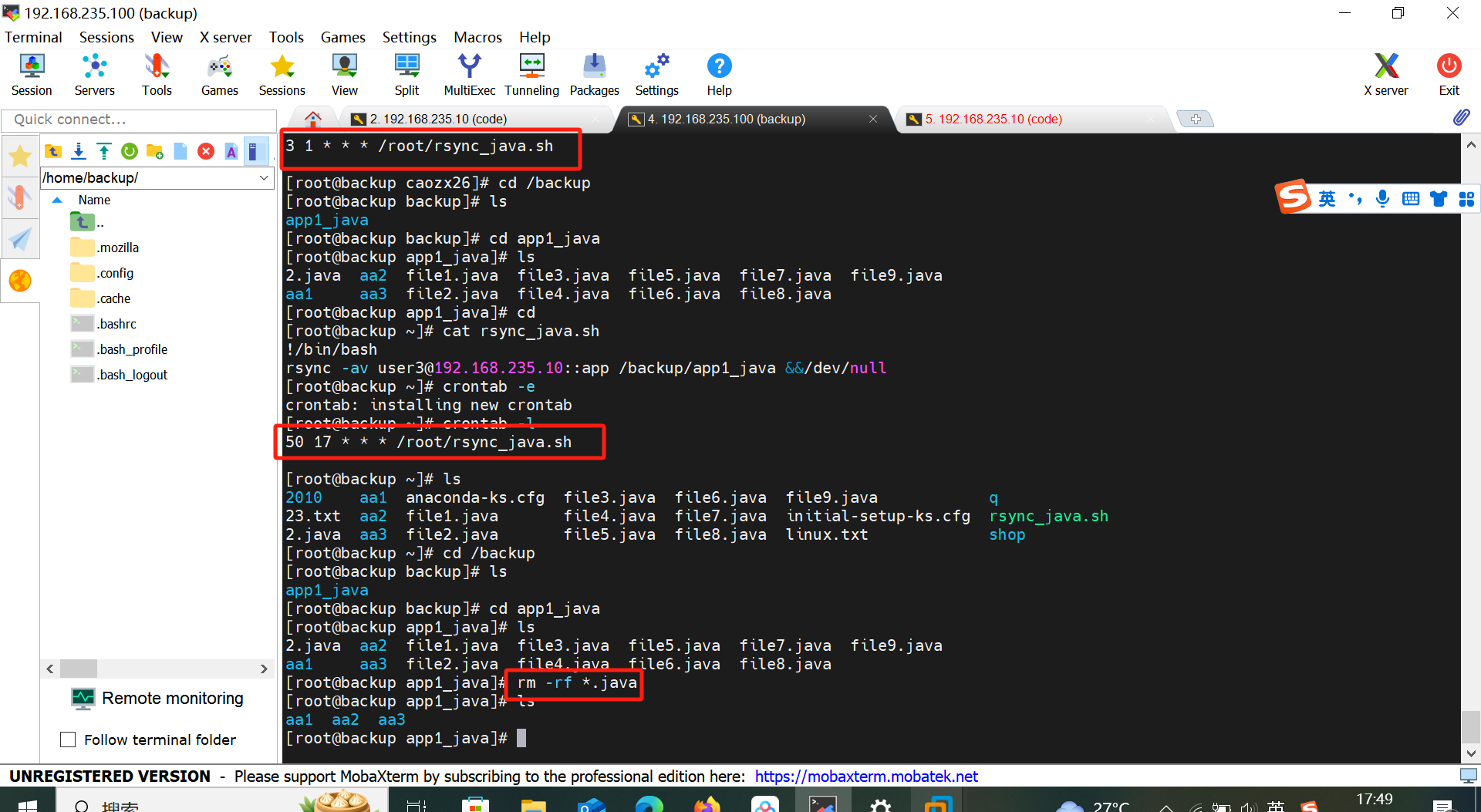
Task: Open the Sessions star toolbar icon
Action: 282,75
